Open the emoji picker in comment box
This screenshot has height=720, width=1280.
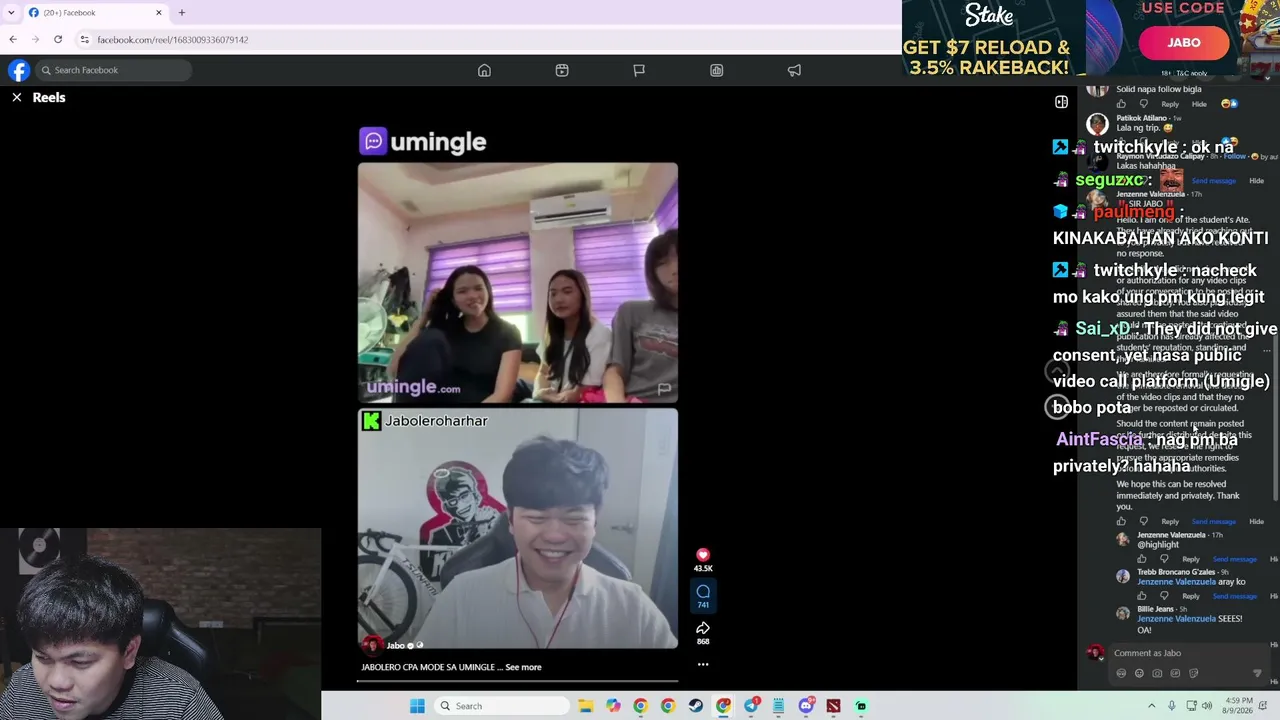pyautogui.click(x=1139, y=673)
